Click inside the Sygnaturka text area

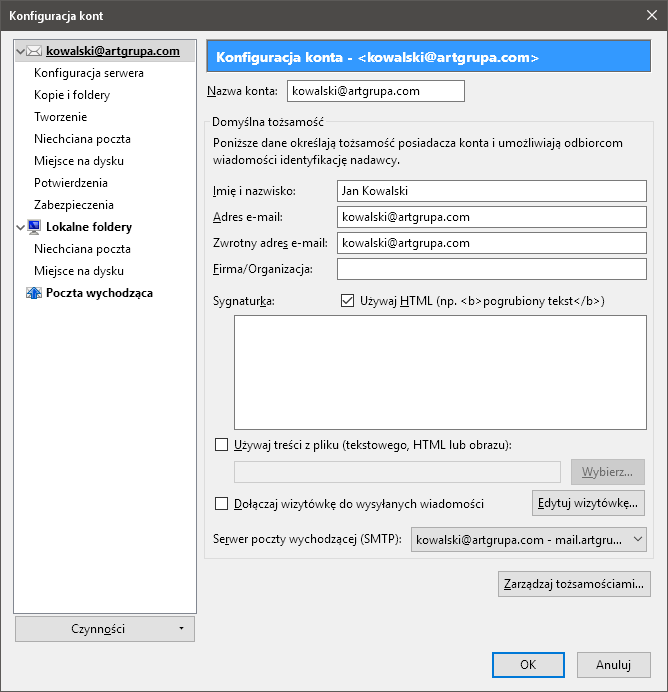pyautogui.click(x=440, y=372)
